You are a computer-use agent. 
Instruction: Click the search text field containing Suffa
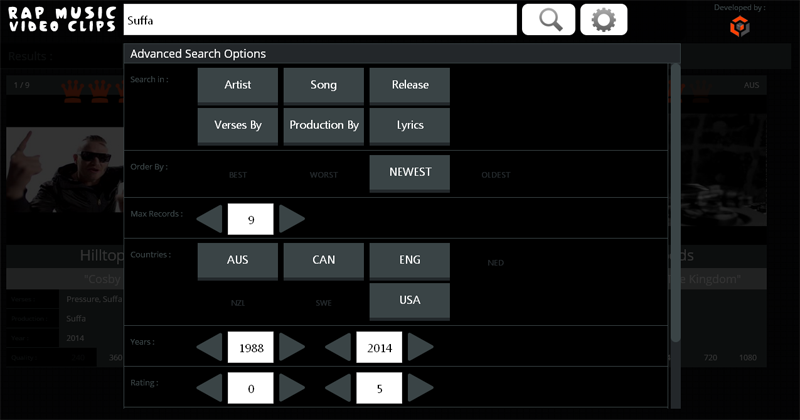(320, 20)
